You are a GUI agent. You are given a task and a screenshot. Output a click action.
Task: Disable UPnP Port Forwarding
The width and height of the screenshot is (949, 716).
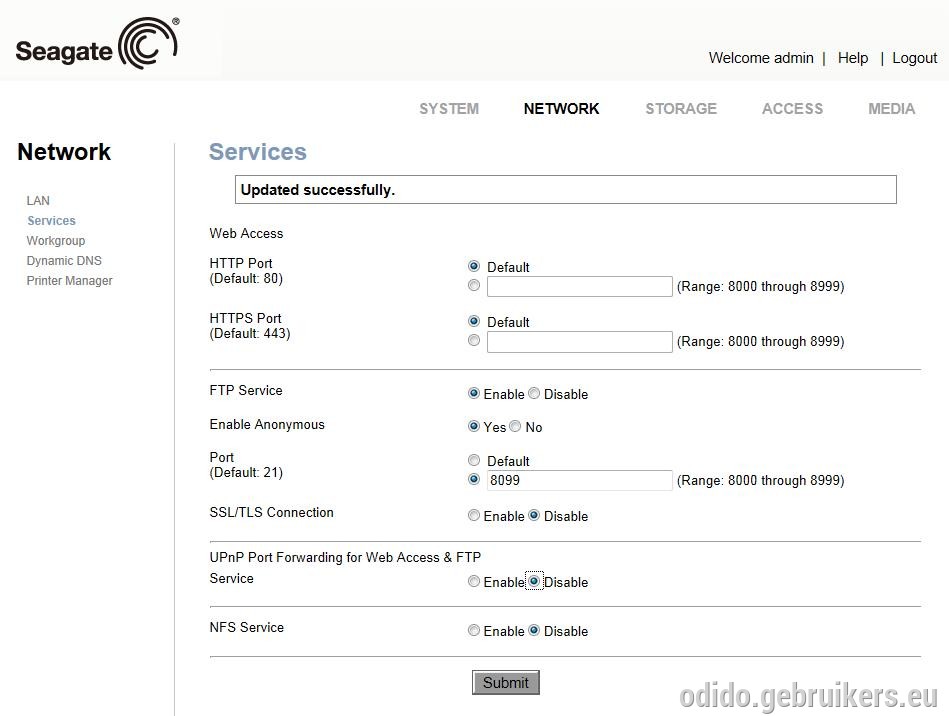tap(534, 581)
